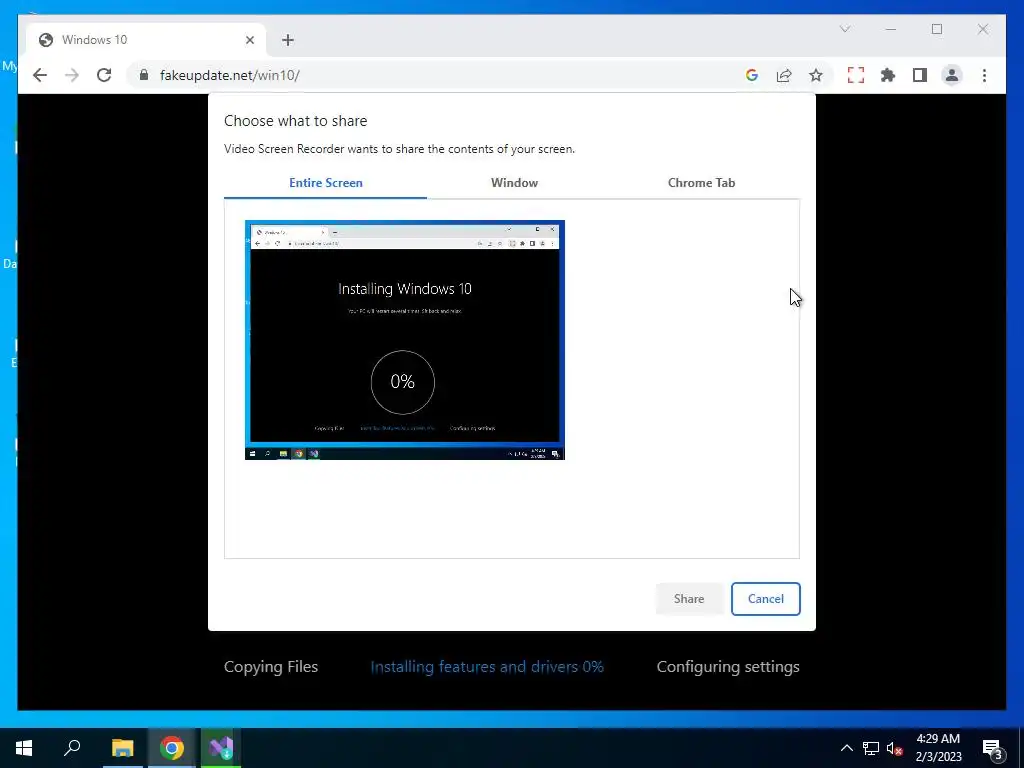The width and height of the screenshot is (1024, 768).
Task: Click the address bar URL fakeupdate.net/win10/
Action: pyautogui.click(x=230, y=75)
